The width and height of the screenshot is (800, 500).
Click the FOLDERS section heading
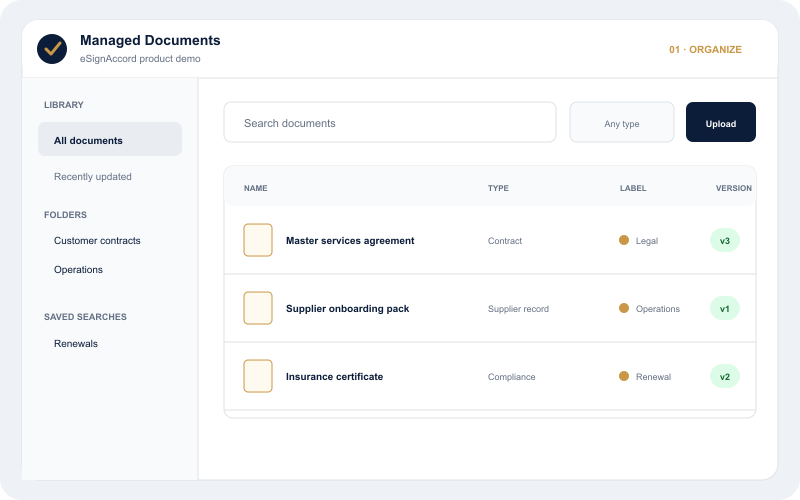(65, 215)
